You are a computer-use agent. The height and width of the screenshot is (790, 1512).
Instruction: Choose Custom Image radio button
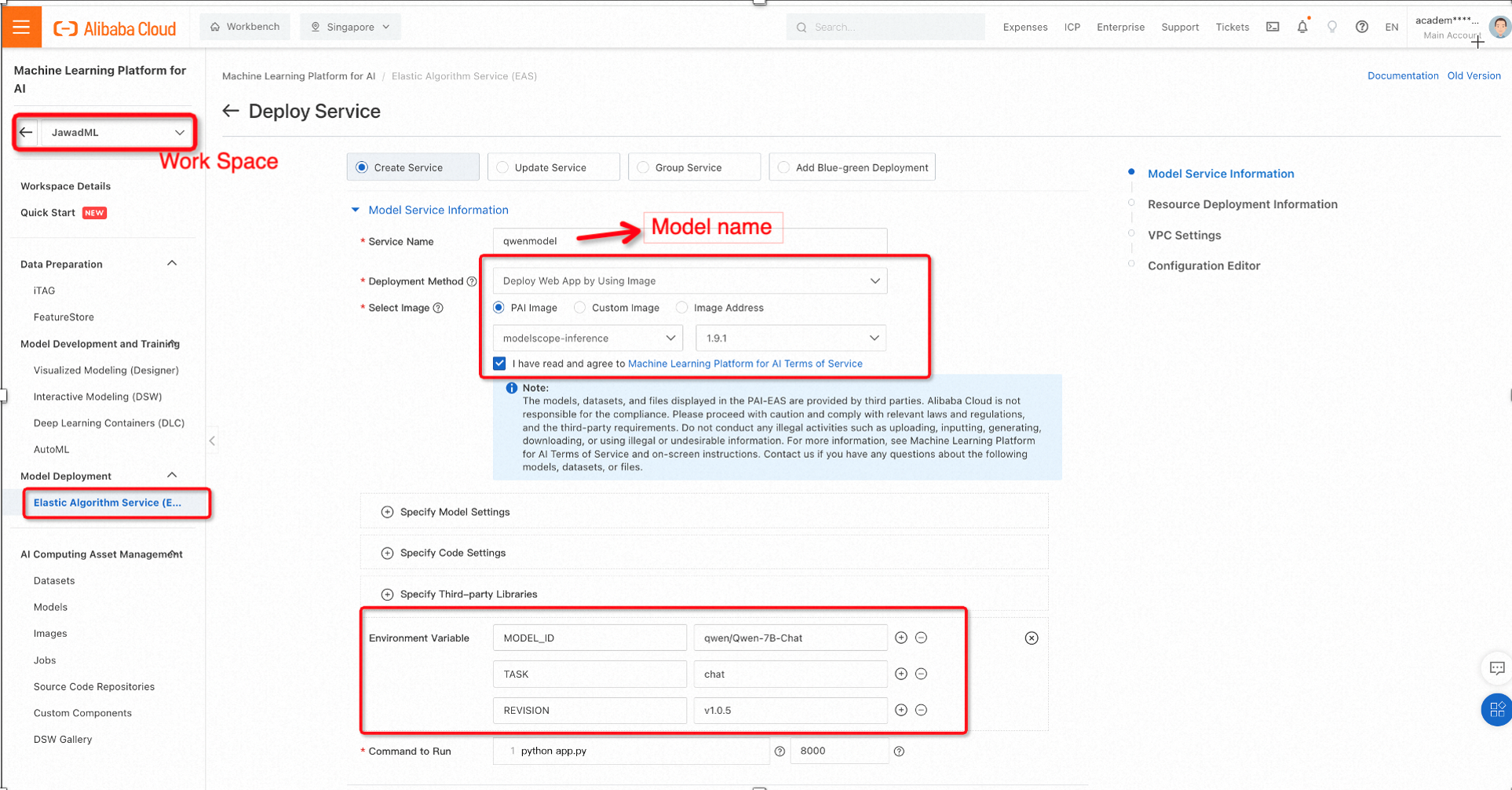pos(580,308)
